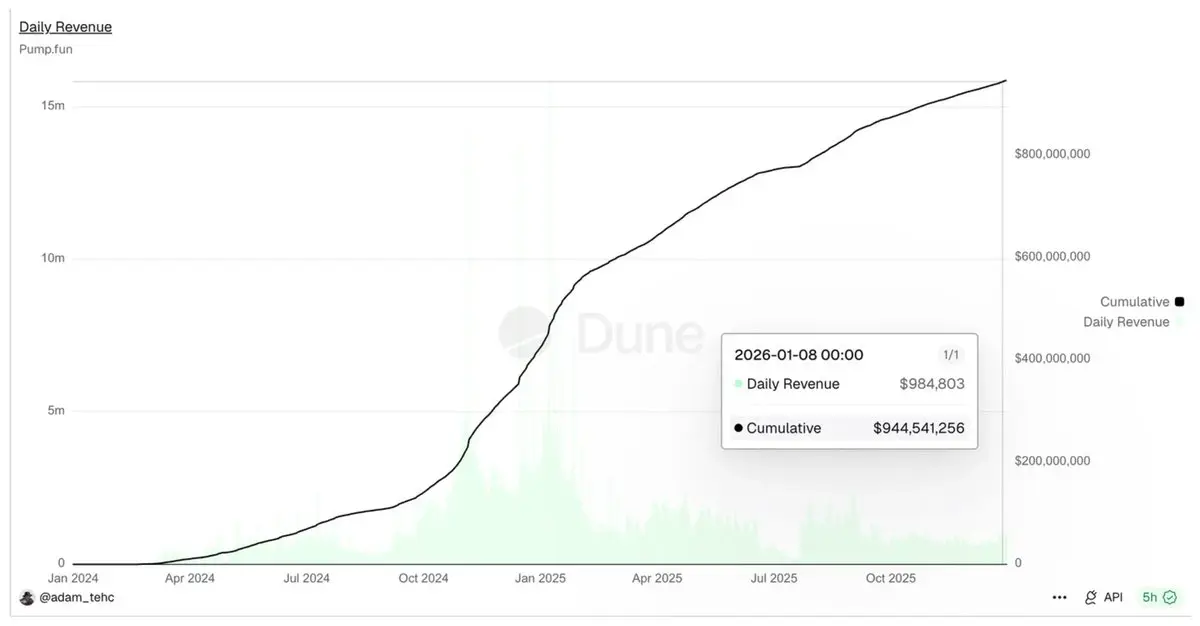Select the $944,541,256 cumulative value in tooltip
This screenshot has height=626, width=1200.
(918, 428)
